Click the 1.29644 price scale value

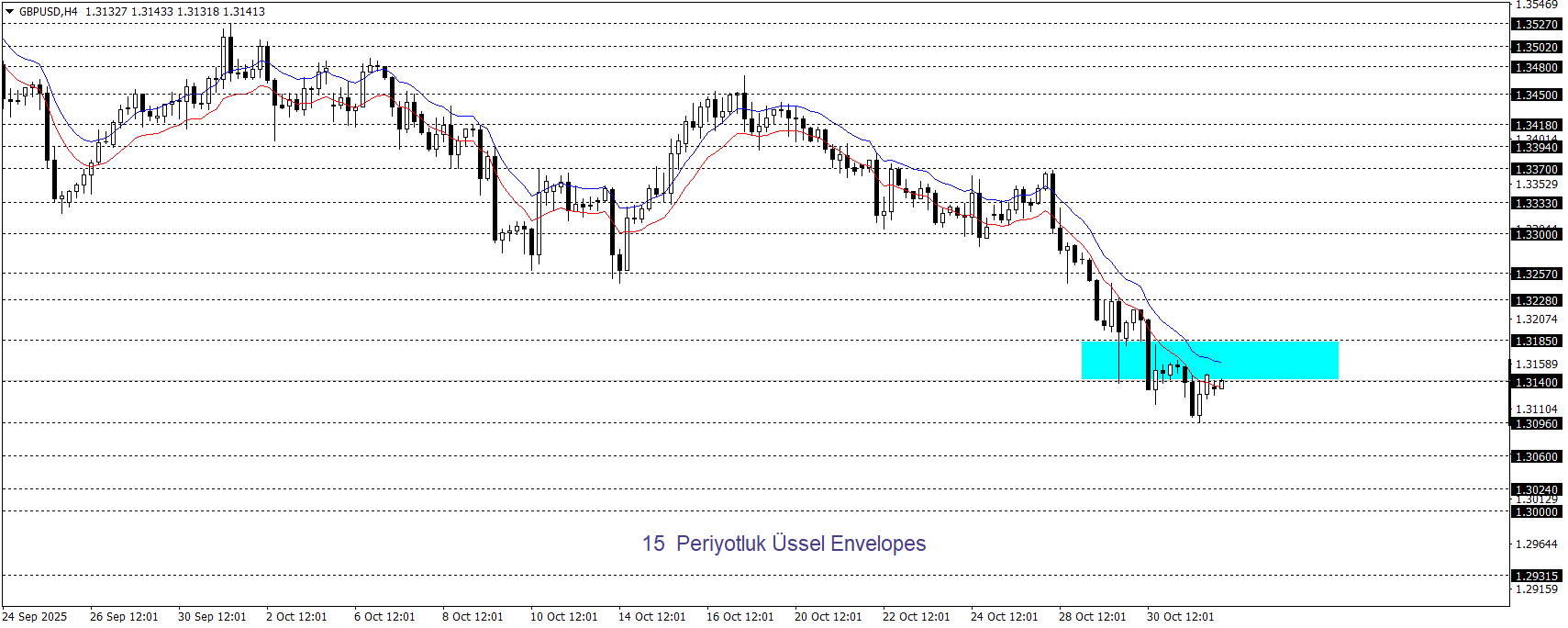1536,544
